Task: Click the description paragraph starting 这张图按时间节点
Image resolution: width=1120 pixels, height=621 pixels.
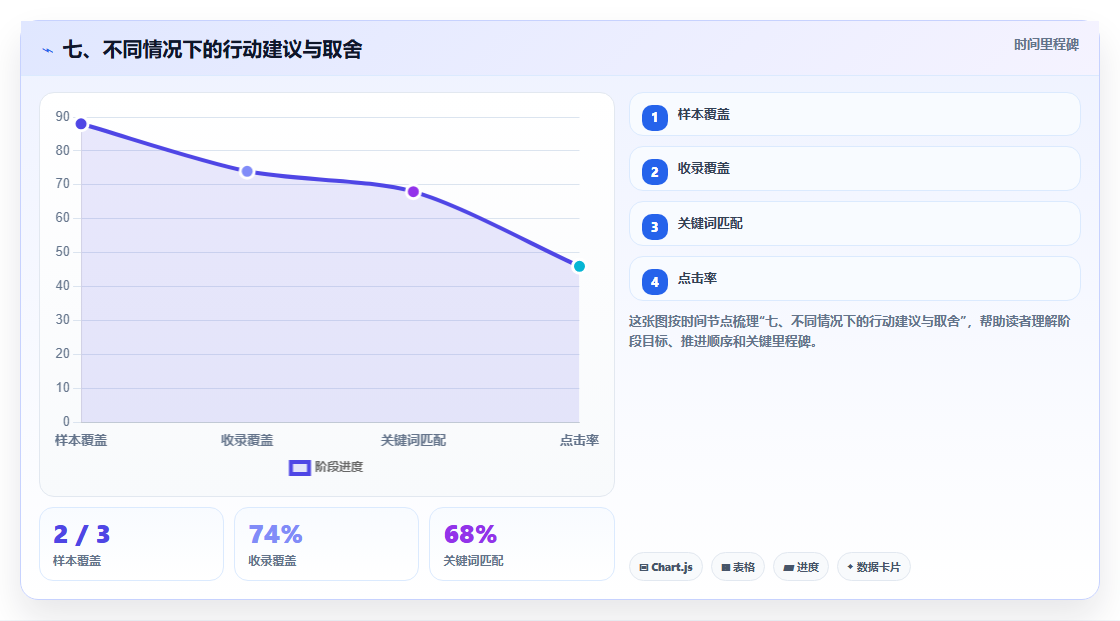Action: point(849,331)
